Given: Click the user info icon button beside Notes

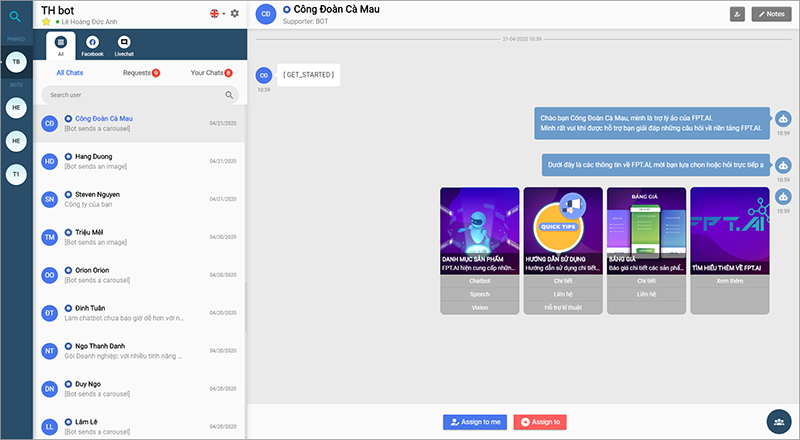Looking at the screenshot, I should (737, 14).
